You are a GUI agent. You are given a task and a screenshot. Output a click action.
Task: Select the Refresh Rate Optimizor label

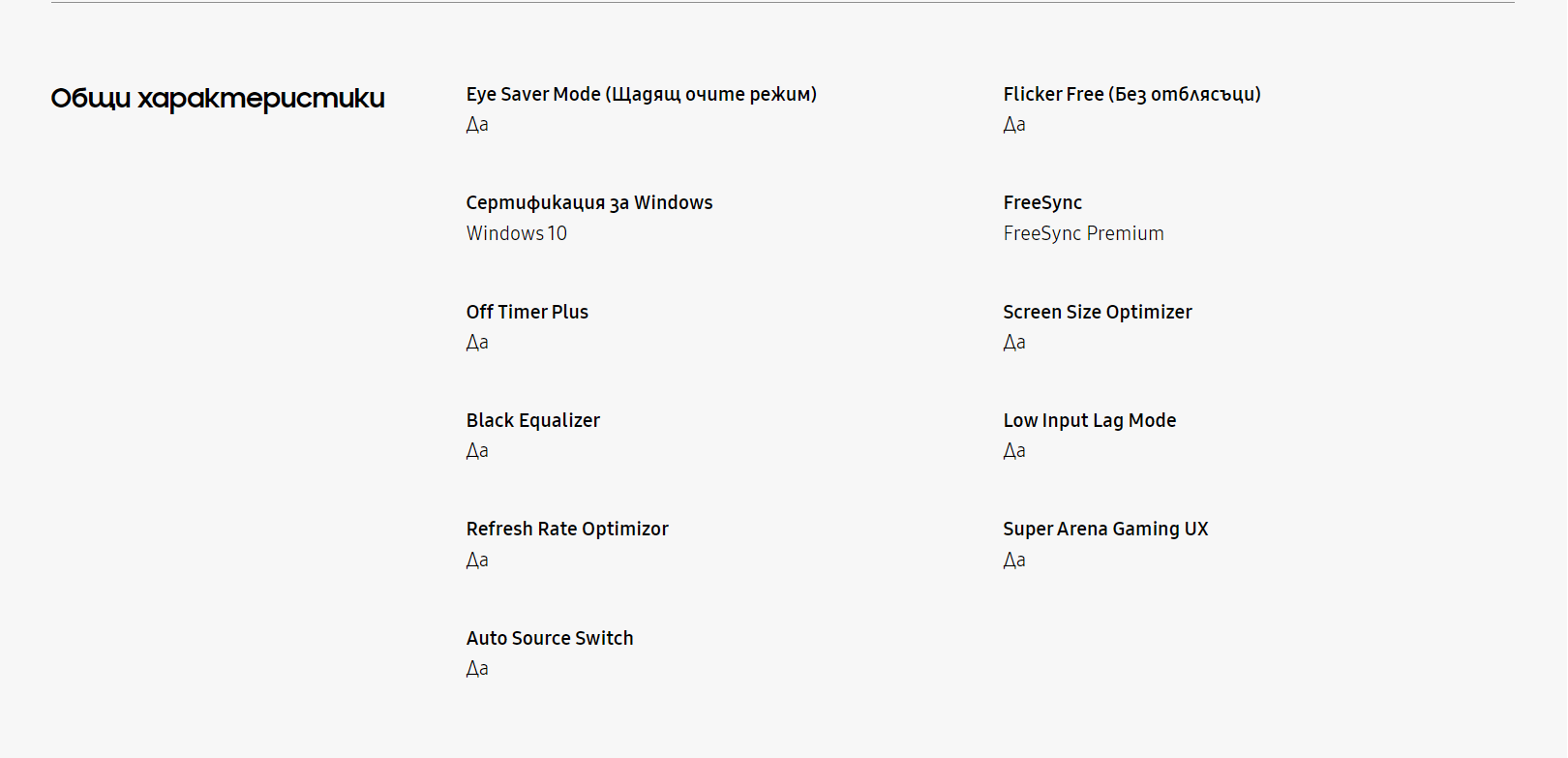(x=567, y=529)
